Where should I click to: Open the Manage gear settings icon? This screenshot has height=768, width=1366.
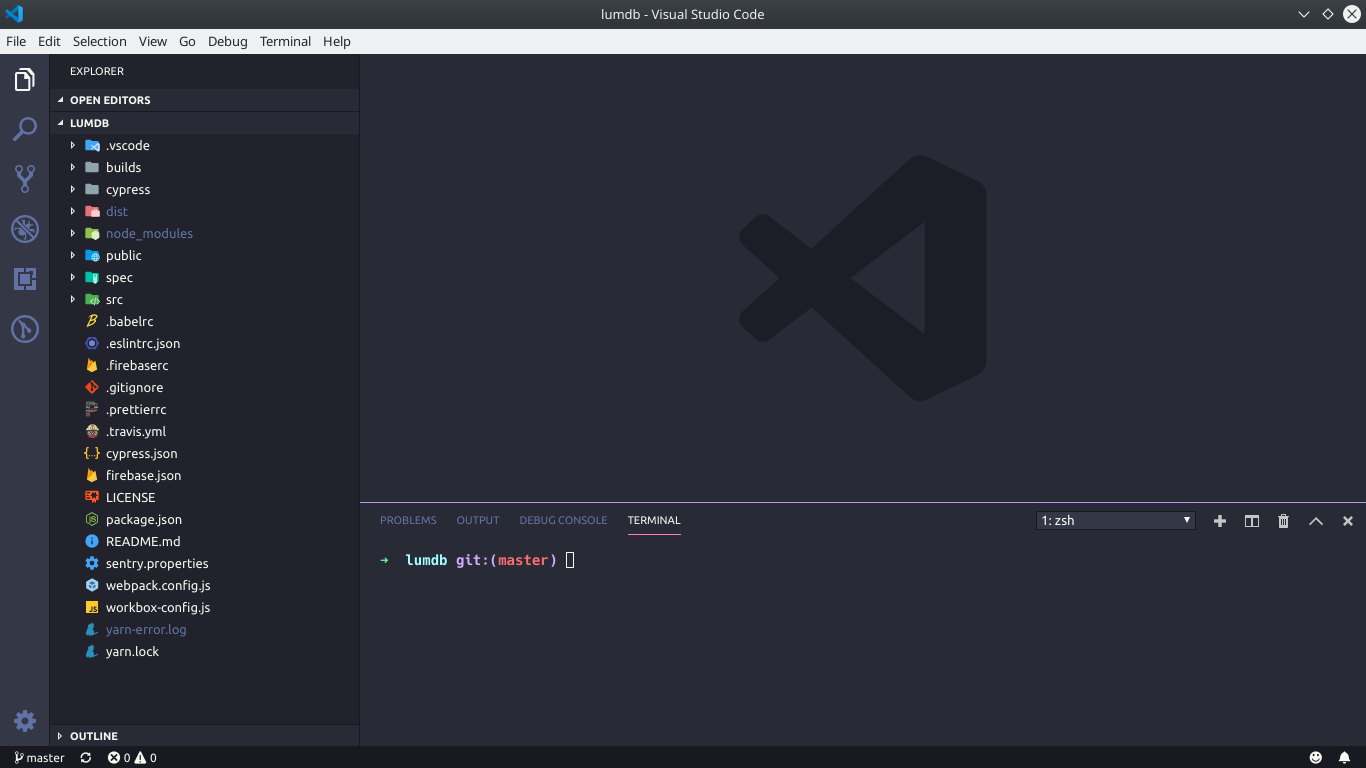[x=25, y=721]
